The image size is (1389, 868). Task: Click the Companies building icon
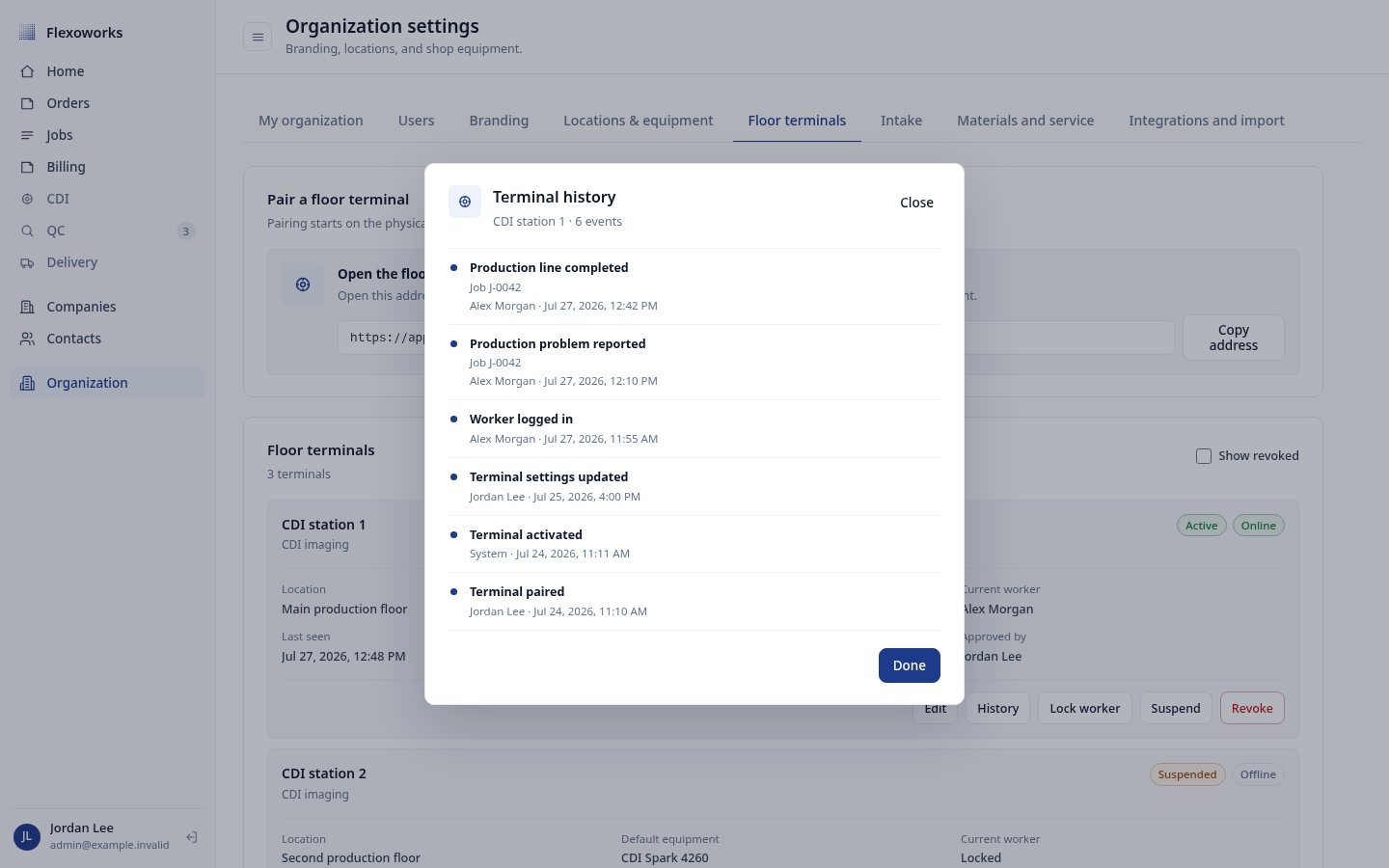pyautogui.click(x=27, y=307)
